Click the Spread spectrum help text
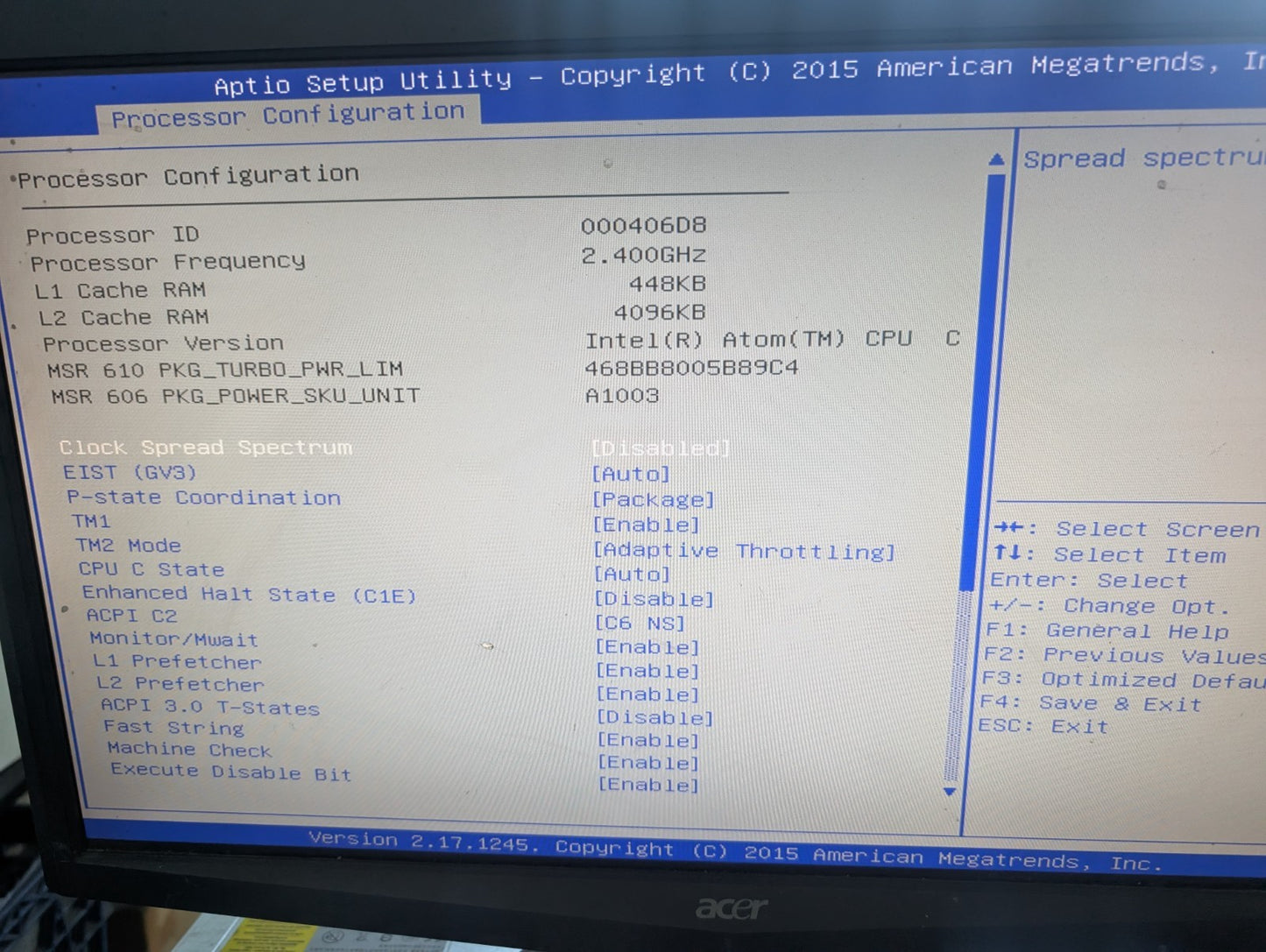The height and width of the screenshot is (952, 1266). [1144, 159]
